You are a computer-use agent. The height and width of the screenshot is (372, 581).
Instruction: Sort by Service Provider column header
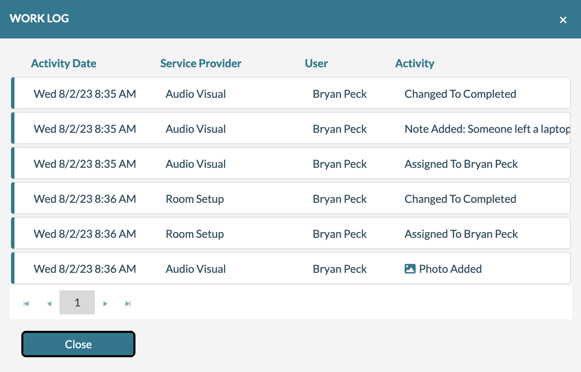point(201,63)
